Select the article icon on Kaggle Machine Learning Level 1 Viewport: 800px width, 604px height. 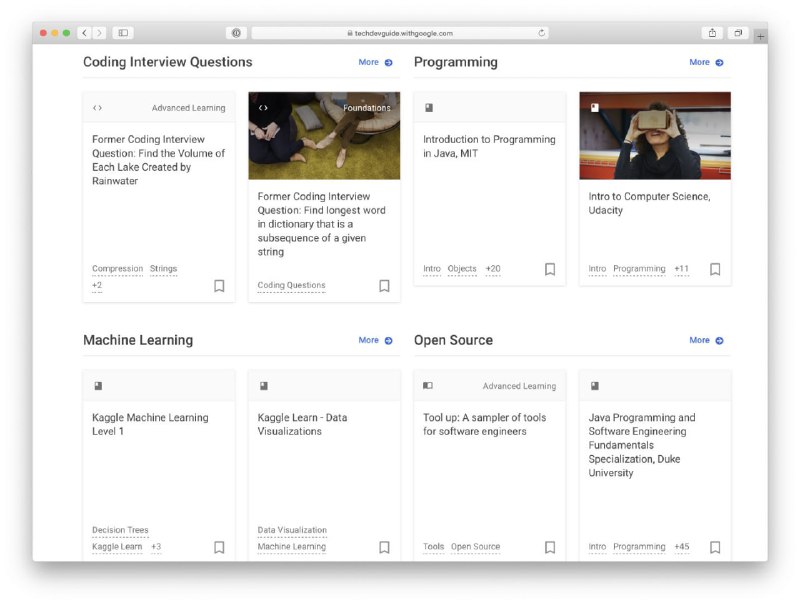(95, 385)
